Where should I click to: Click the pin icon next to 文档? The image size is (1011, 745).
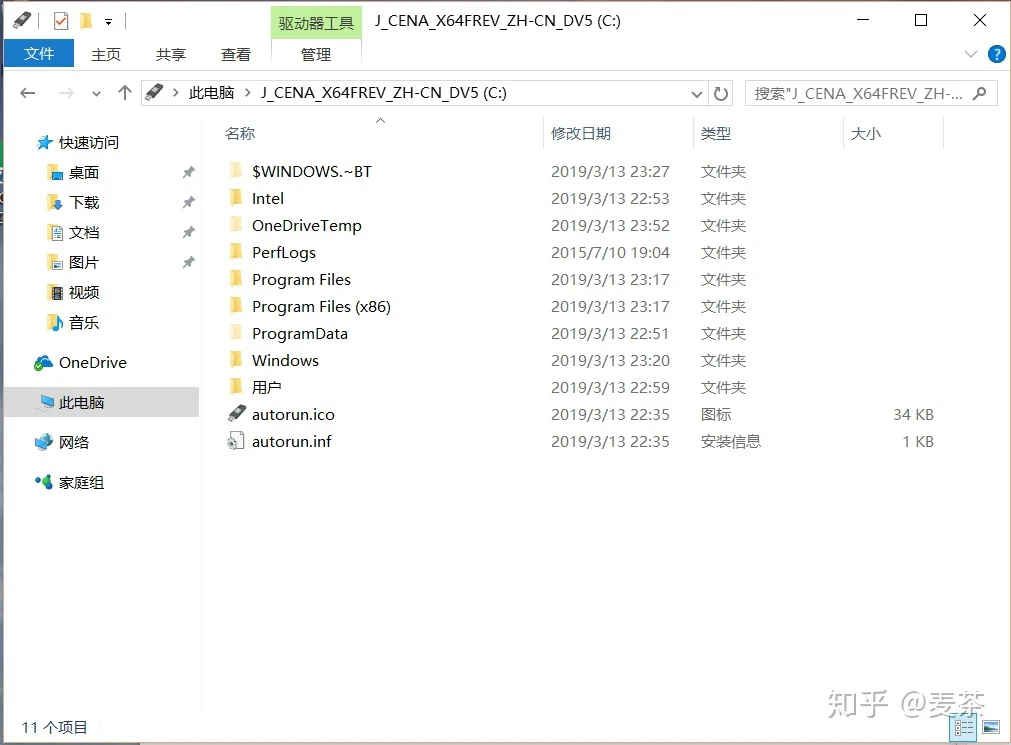(188, 232)
